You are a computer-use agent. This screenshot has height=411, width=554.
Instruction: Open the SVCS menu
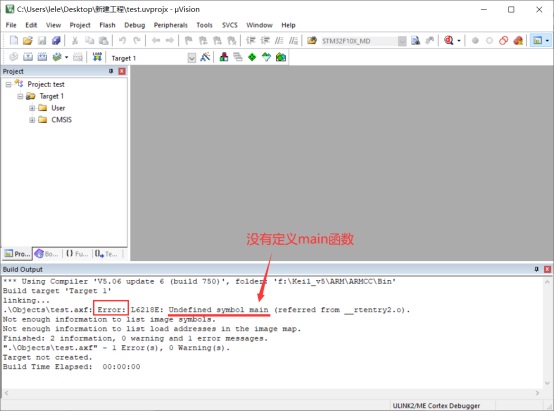pos(230,25)
